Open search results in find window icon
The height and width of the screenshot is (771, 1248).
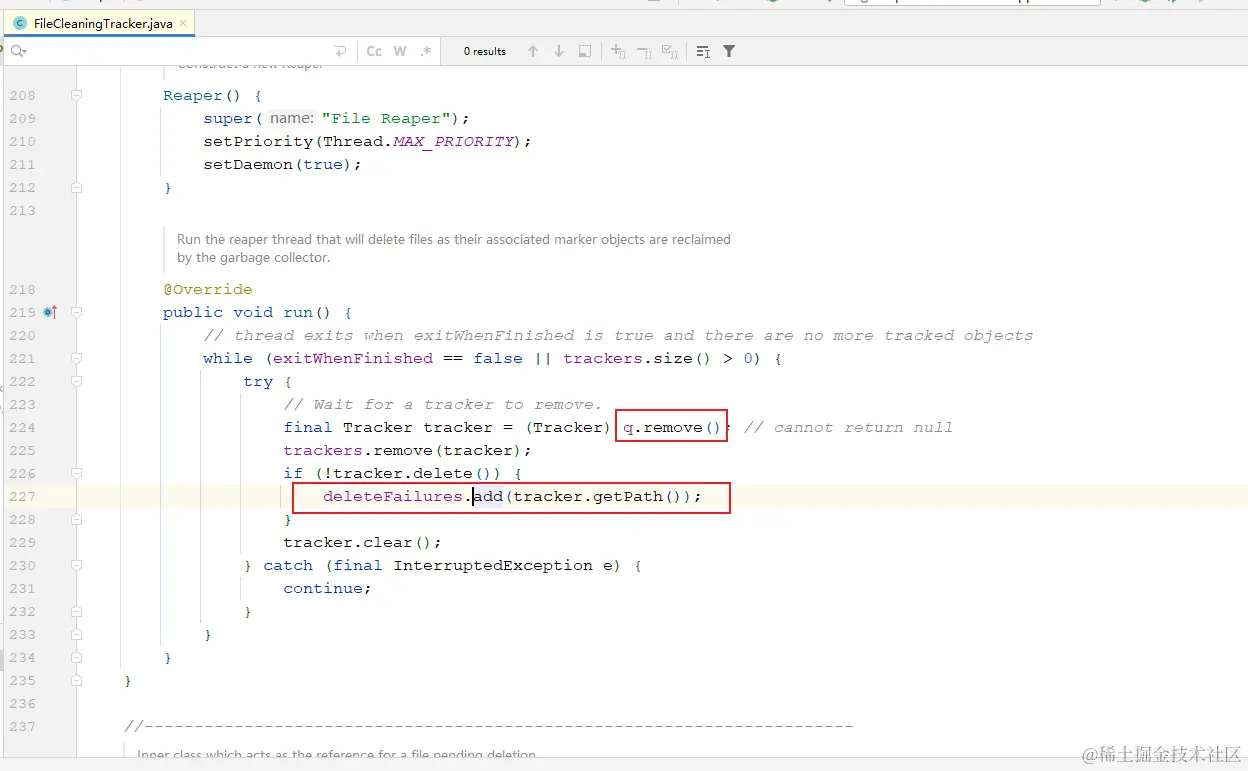pyautogui.click(x=703, y=51)
